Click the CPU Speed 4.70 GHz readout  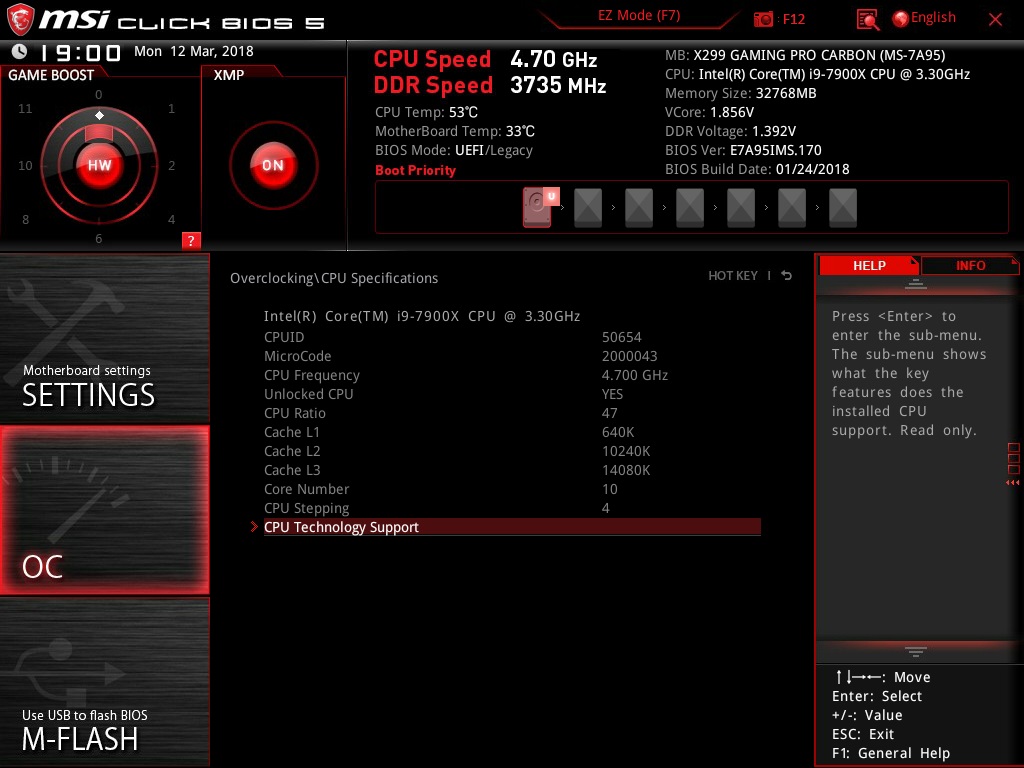(485, 59)
